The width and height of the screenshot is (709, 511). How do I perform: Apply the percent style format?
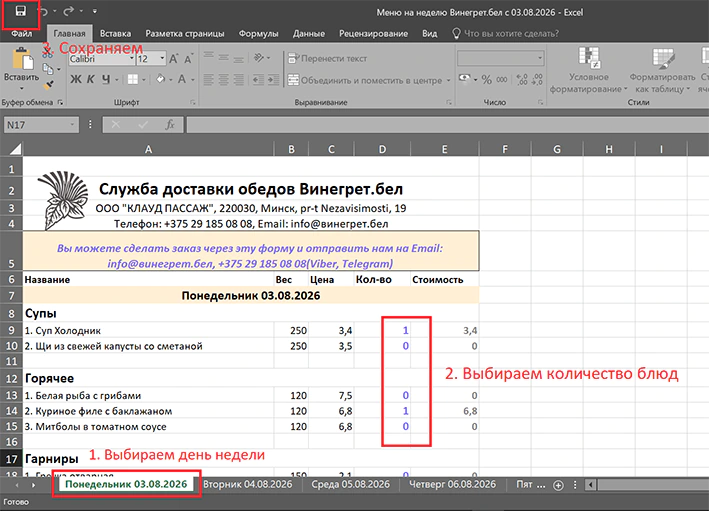click(487, 80)
